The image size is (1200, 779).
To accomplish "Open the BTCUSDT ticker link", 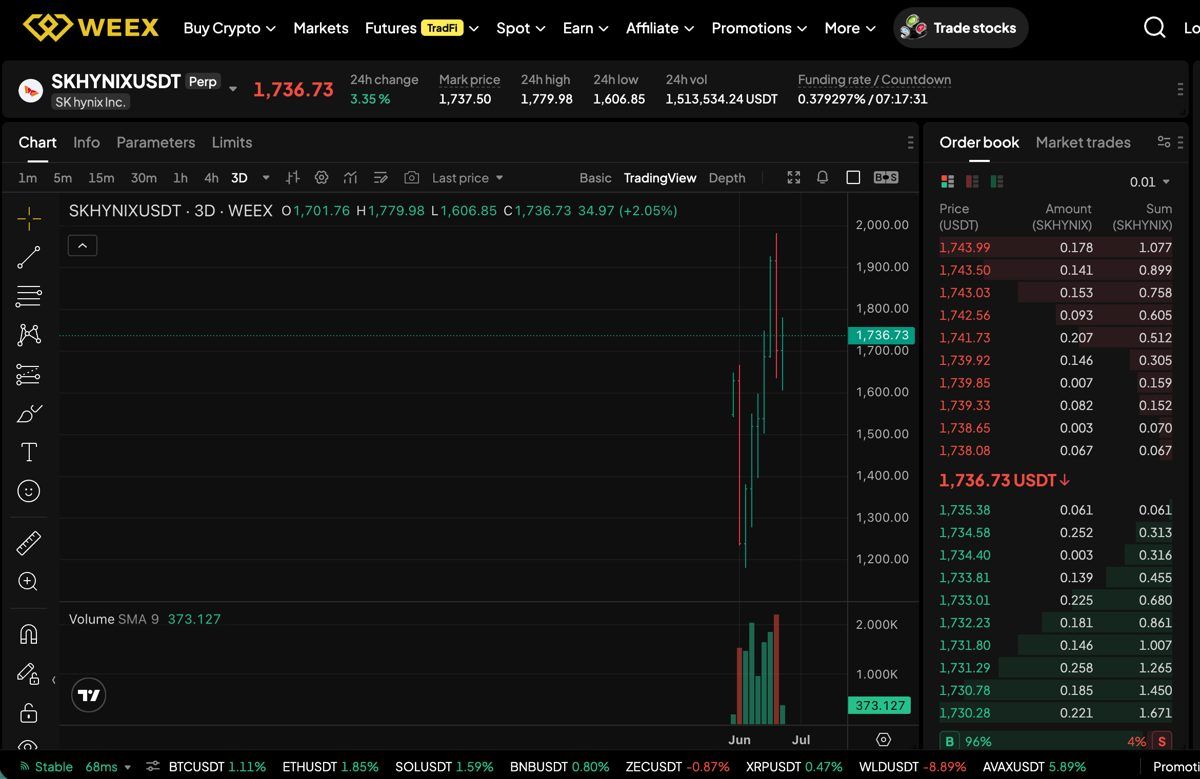I will [217, 767].
